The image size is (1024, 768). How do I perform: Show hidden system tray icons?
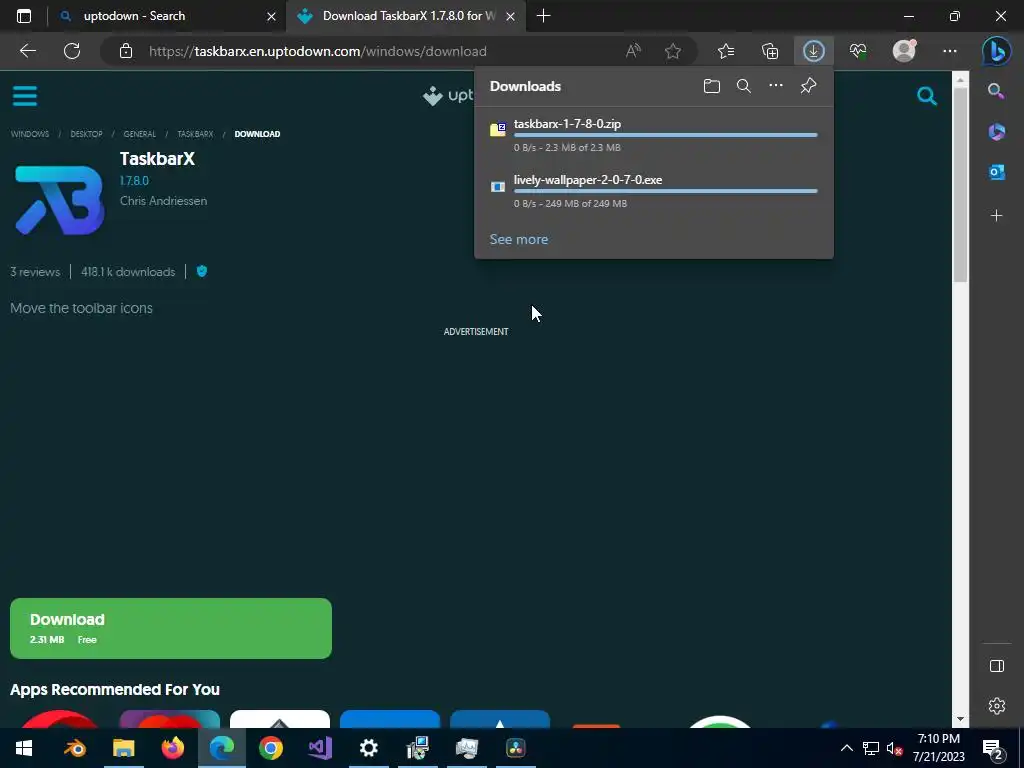click(x=846, y=748)
